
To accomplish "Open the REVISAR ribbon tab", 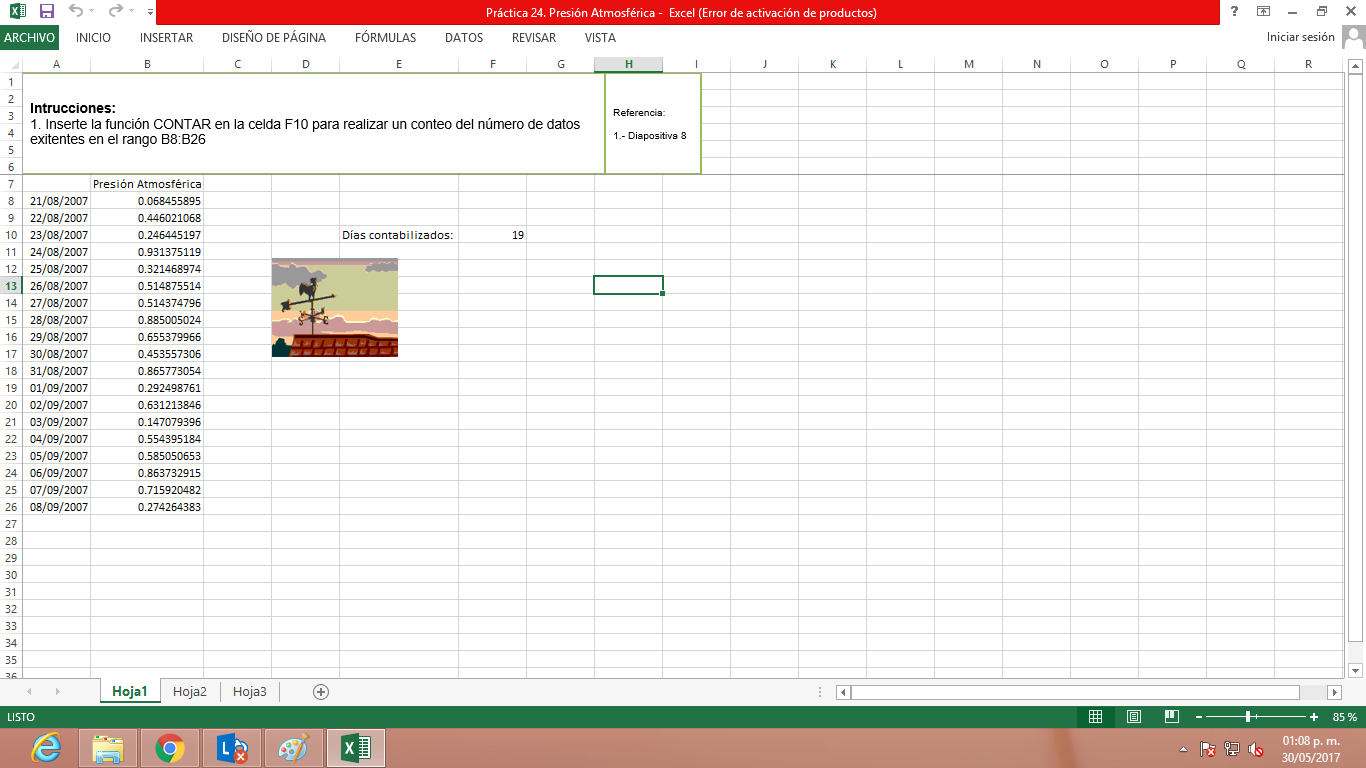I will click(534, 37).
